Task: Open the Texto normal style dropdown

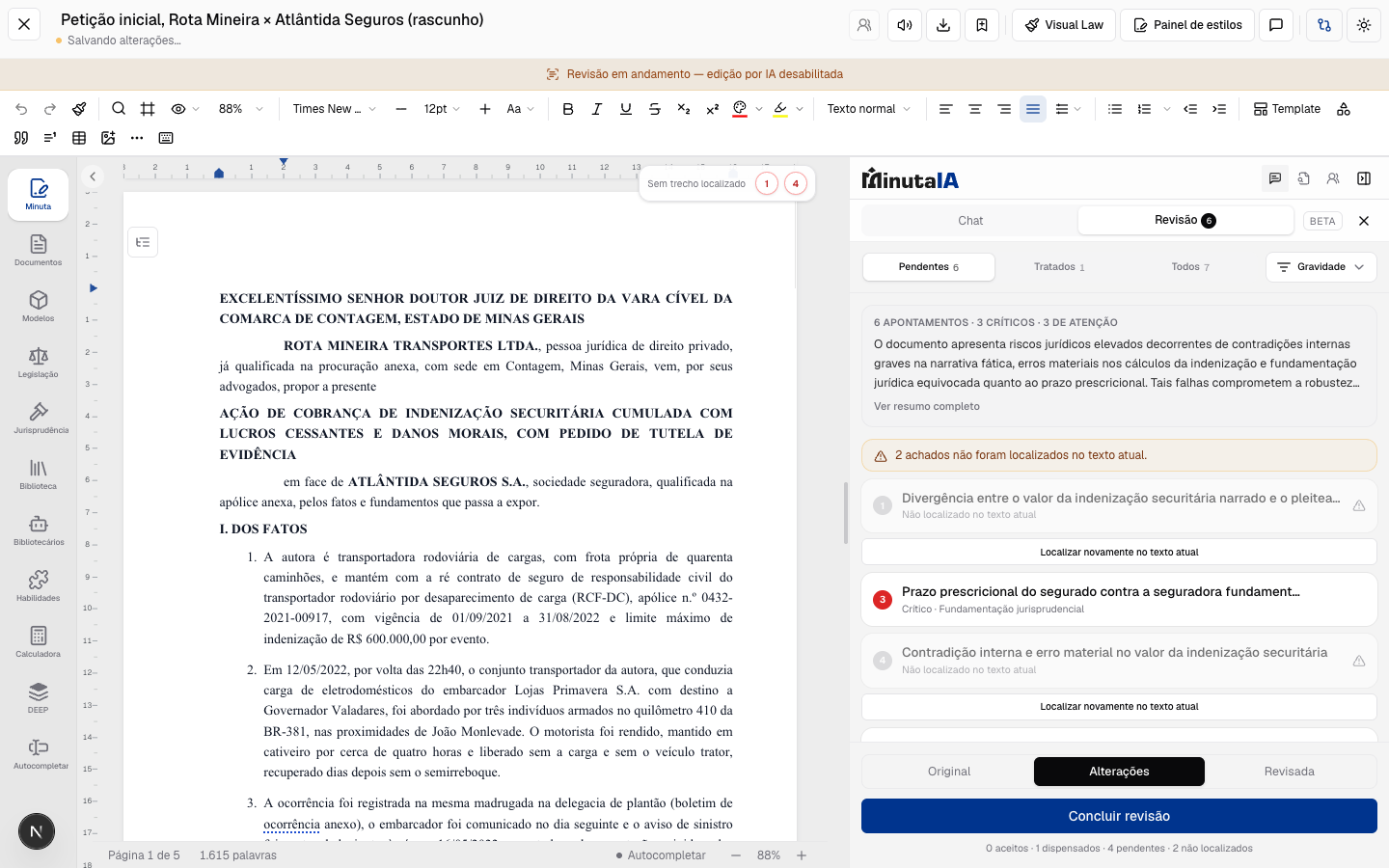Action: click(x=868, y=109)
